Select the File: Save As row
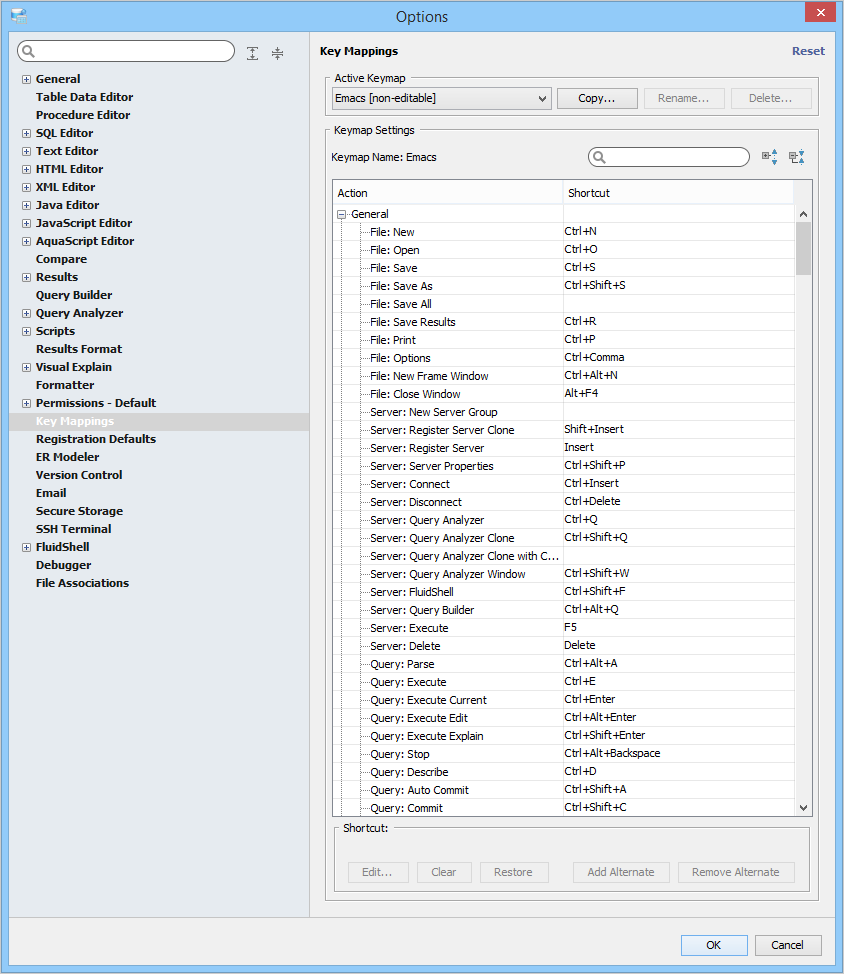The height and width of the screenshot is (974, 844). (x=564, y=286)
